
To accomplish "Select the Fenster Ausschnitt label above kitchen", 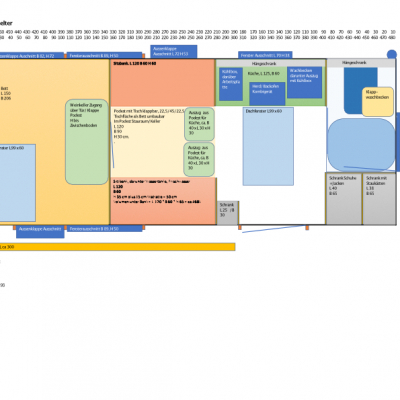I will 265,55.
